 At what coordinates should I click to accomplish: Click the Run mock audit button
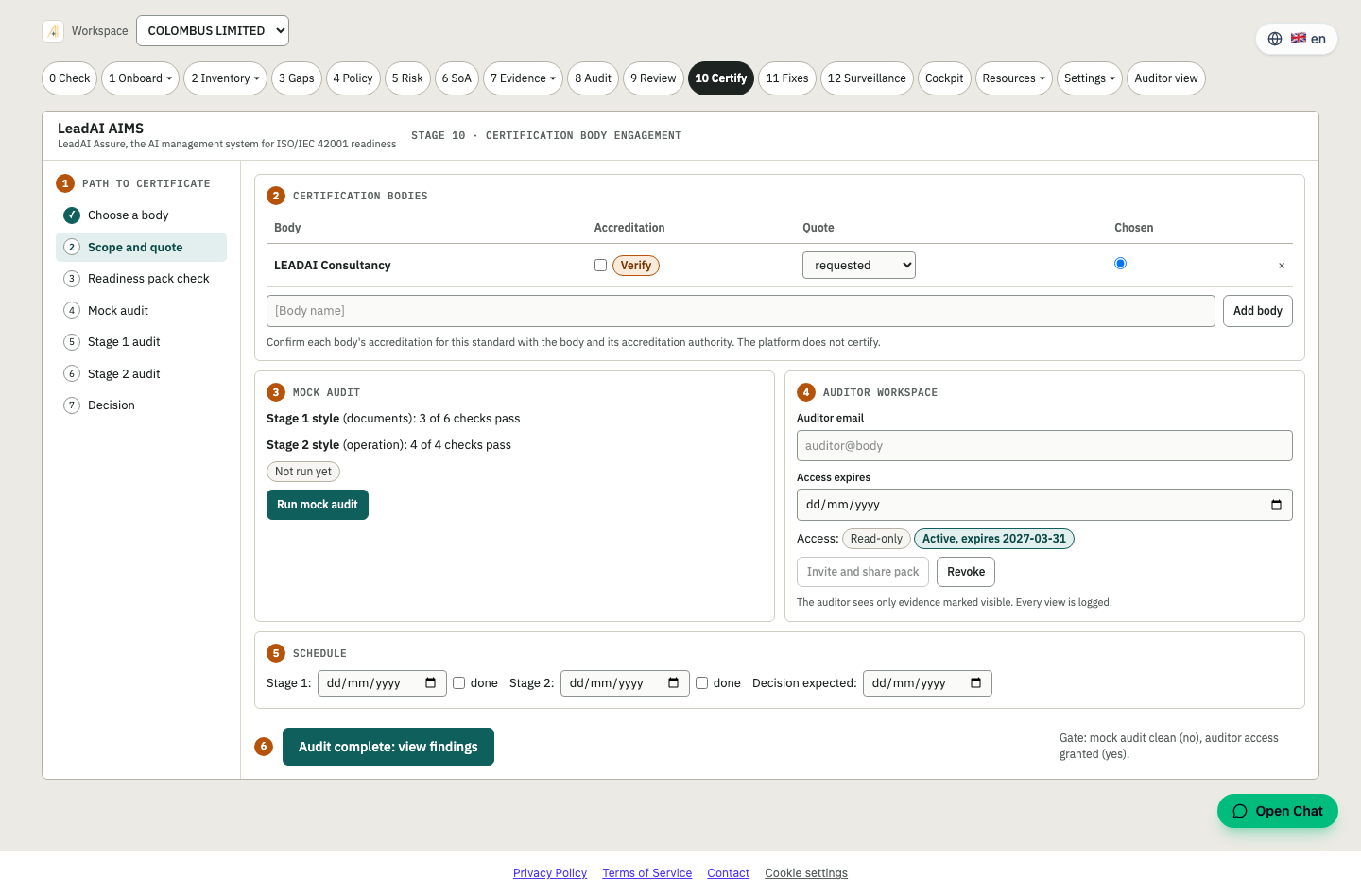[x=318, y=505]
